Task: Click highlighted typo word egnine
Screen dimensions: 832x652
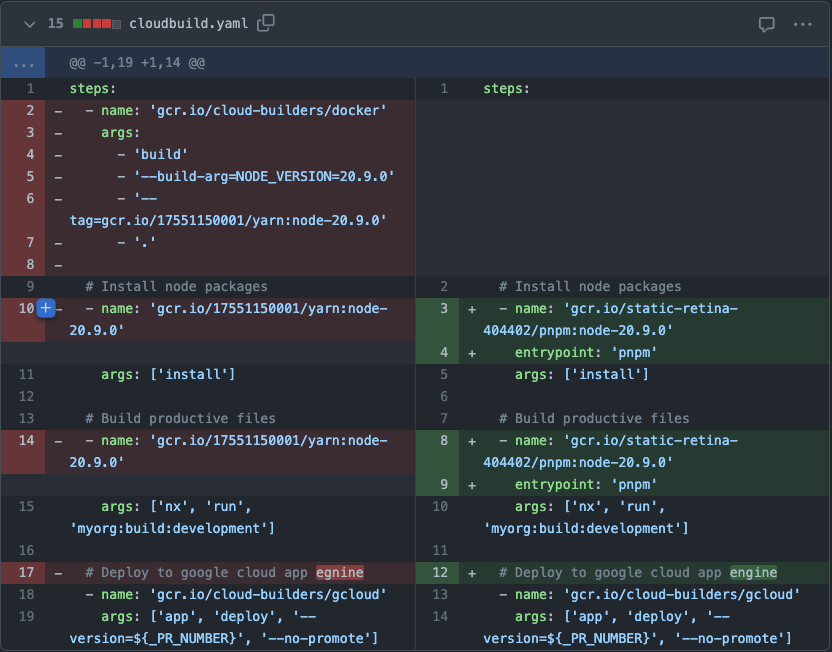Action: coord(340,572)
